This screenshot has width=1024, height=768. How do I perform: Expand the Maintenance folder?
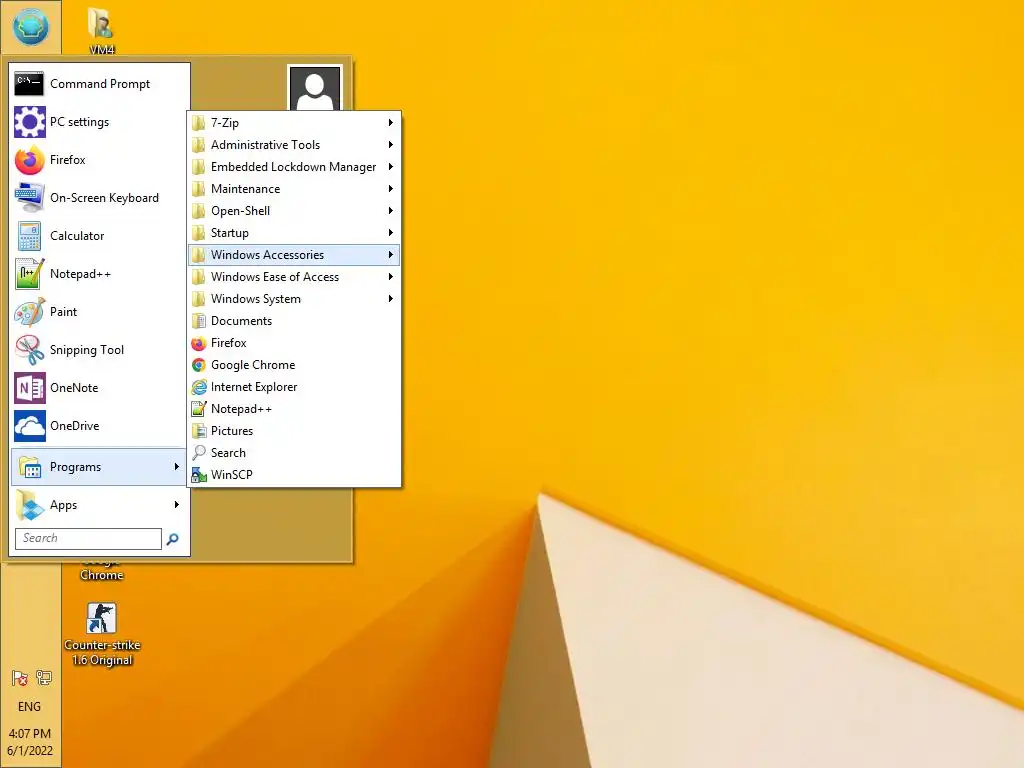tap(294, 189)
